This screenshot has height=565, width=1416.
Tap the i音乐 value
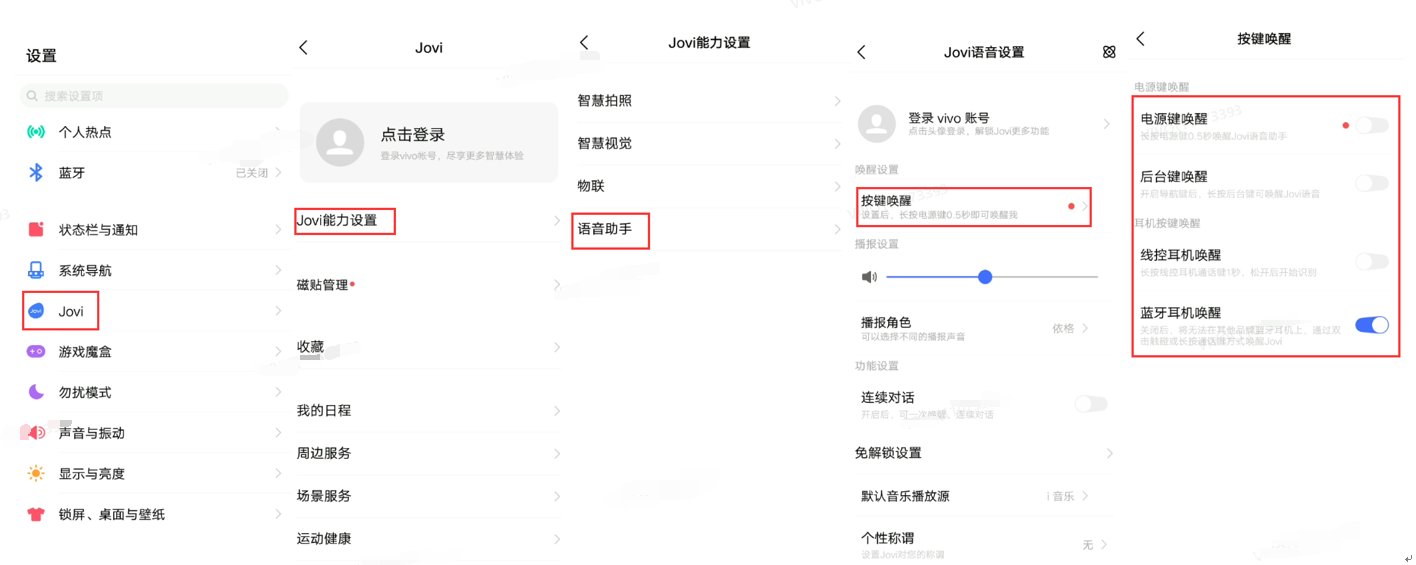point(1062,496)
